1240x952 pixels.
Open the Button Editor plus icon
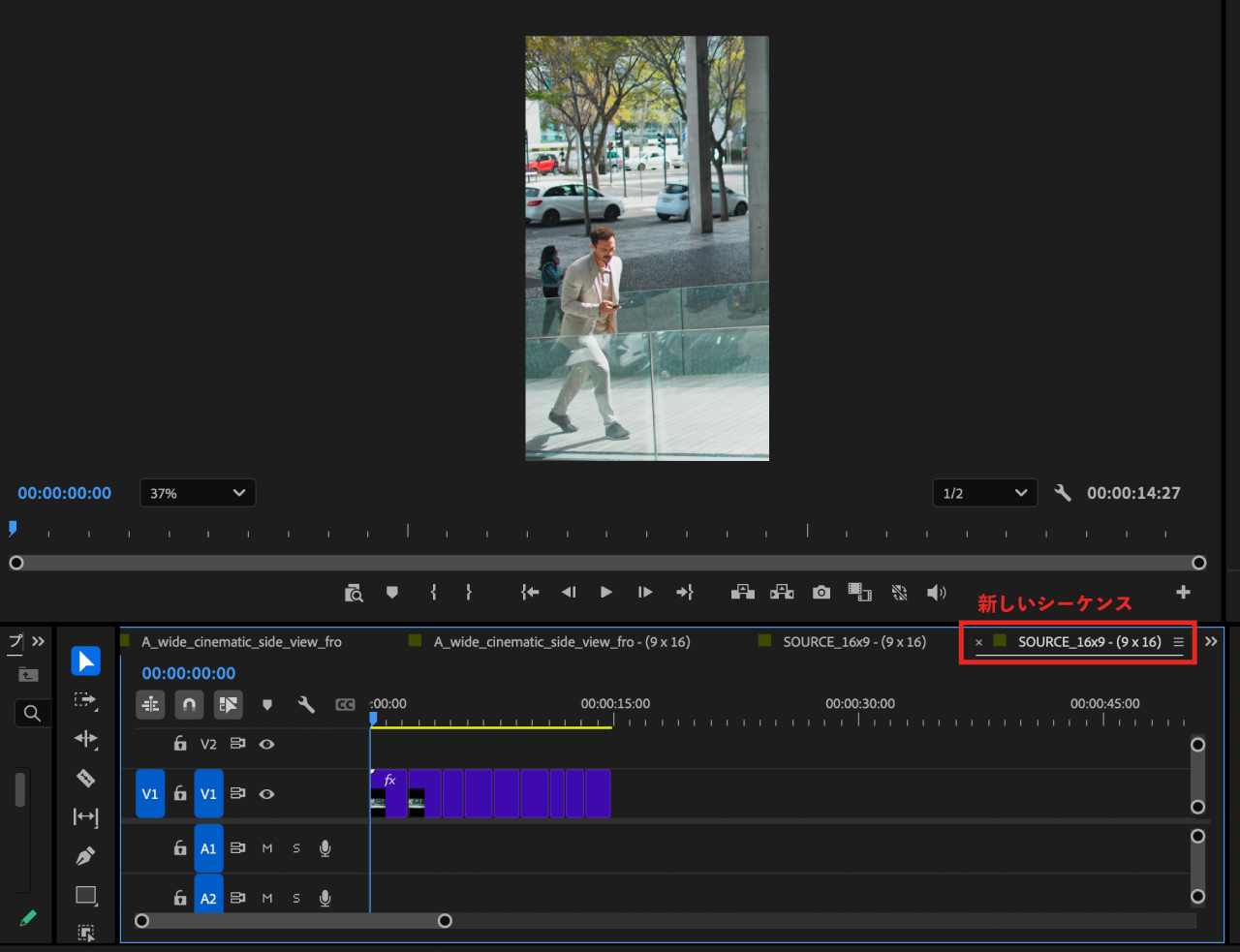click(1183, 592)
